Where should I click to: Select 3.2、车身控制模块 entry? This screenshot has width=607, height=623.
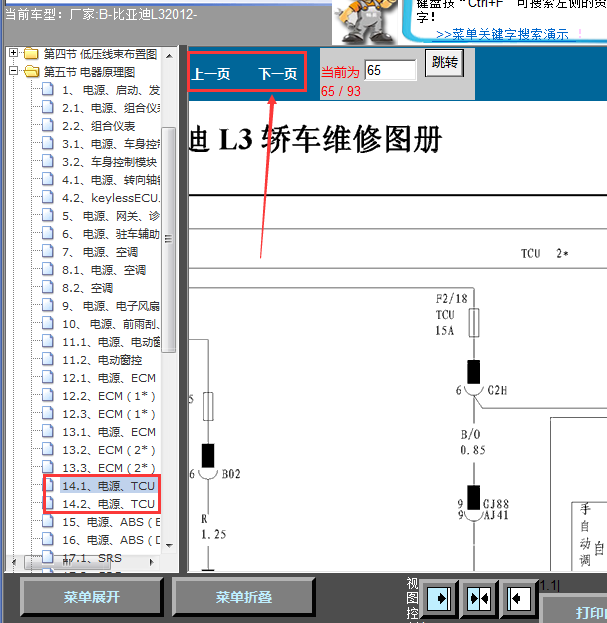(109, 162)
